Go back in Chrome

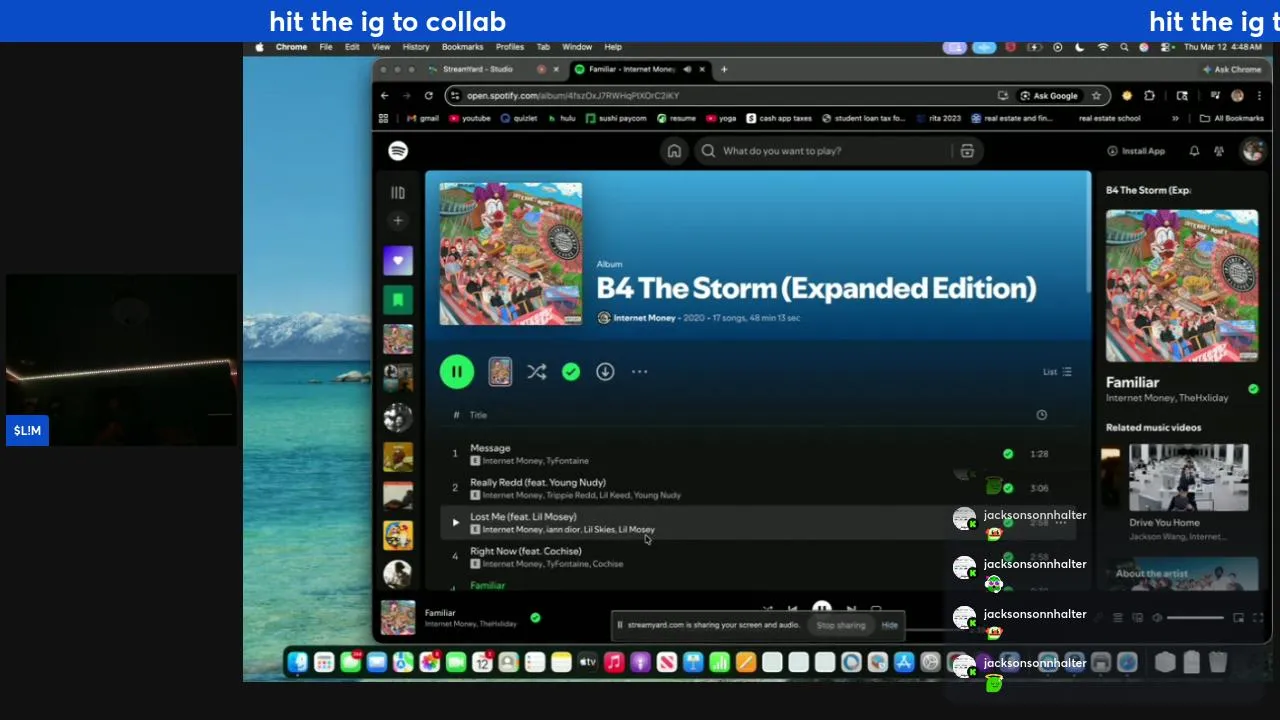(x=384, y=96)
